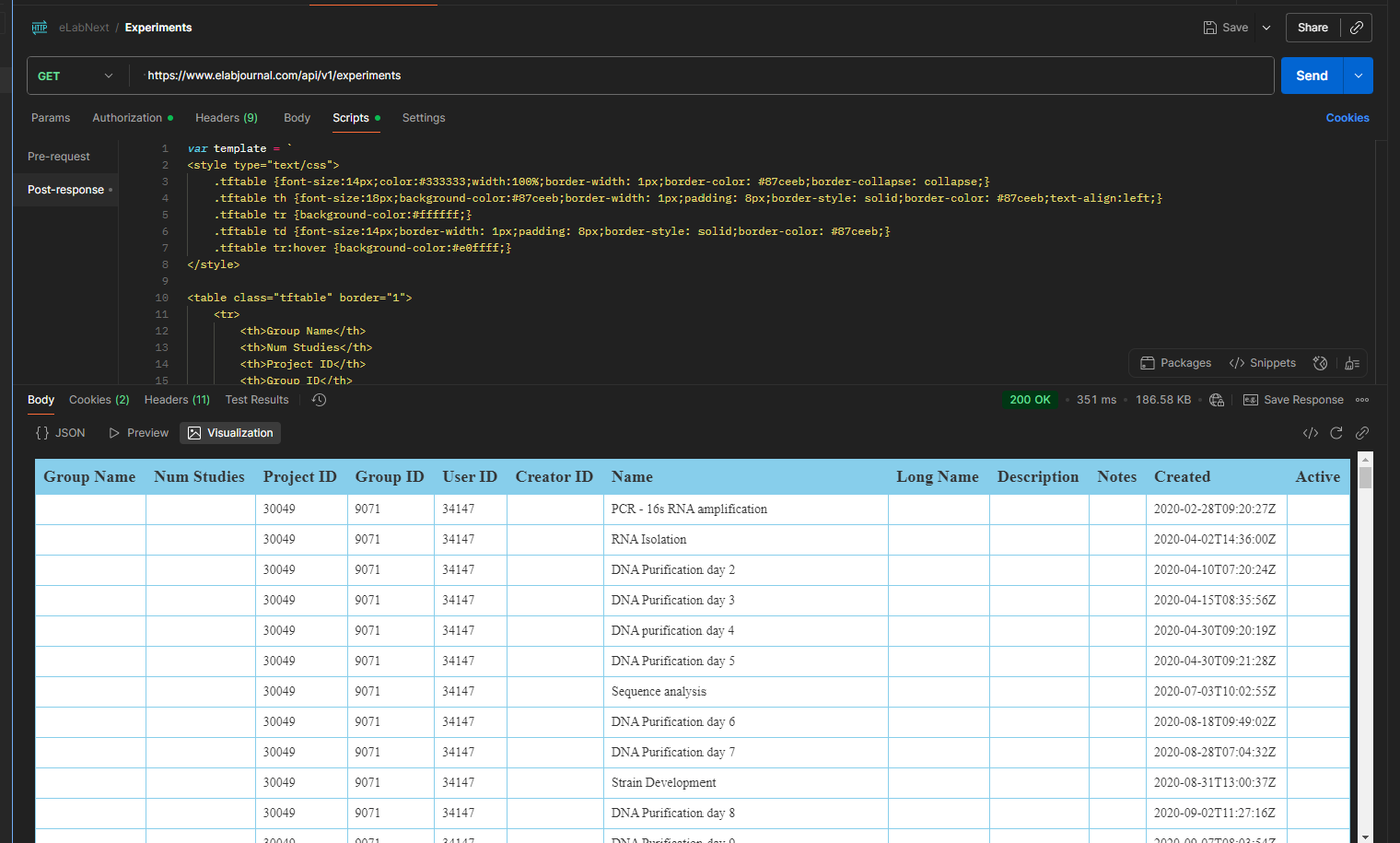Select the Visualization view
The width and height of the screenshot is (1400, 843).
(x=230, y=433)
